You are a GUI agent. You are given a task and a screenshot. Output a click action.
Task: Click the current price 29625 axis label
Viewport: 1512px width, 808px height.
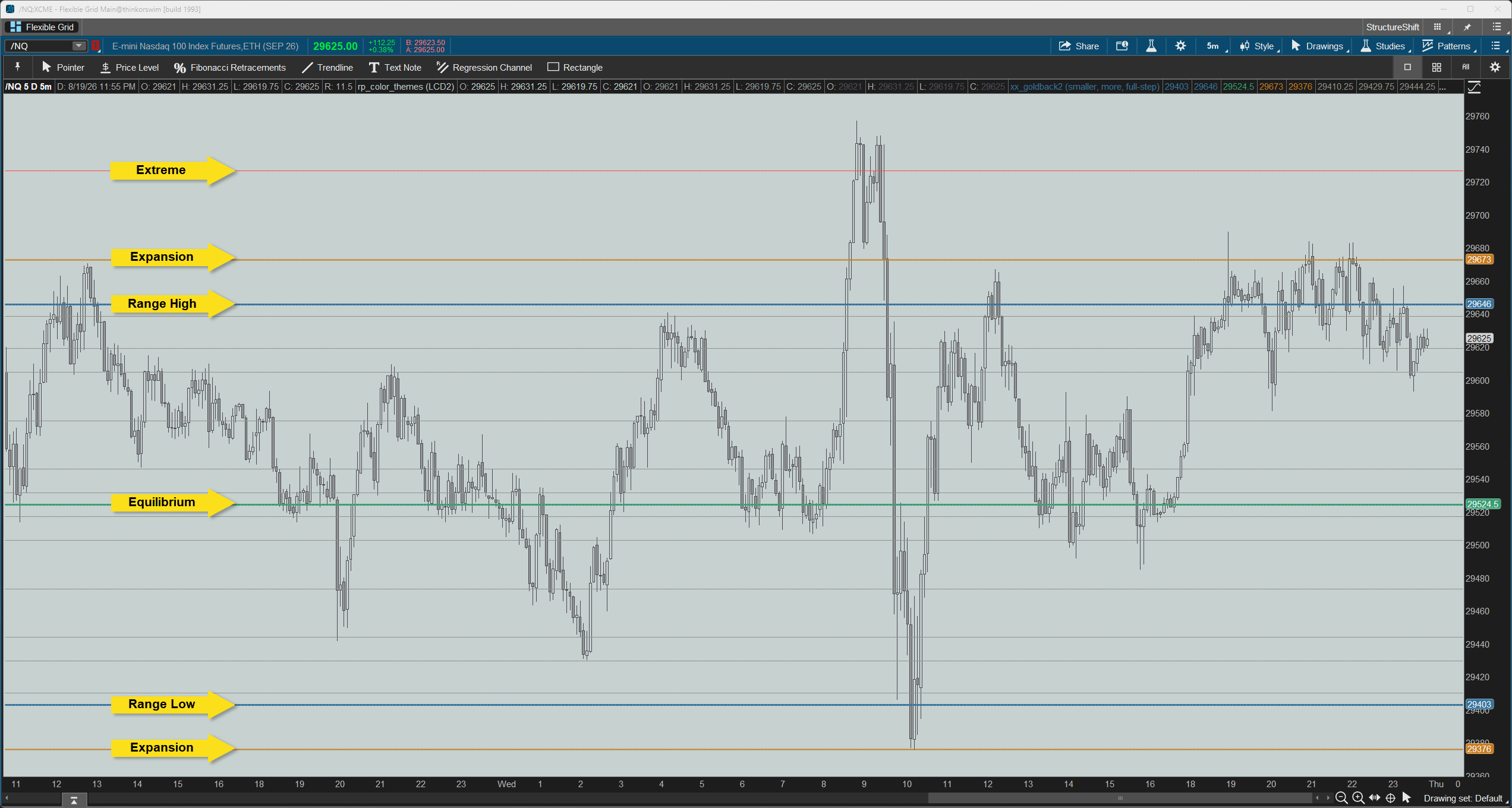[1479, 339]
